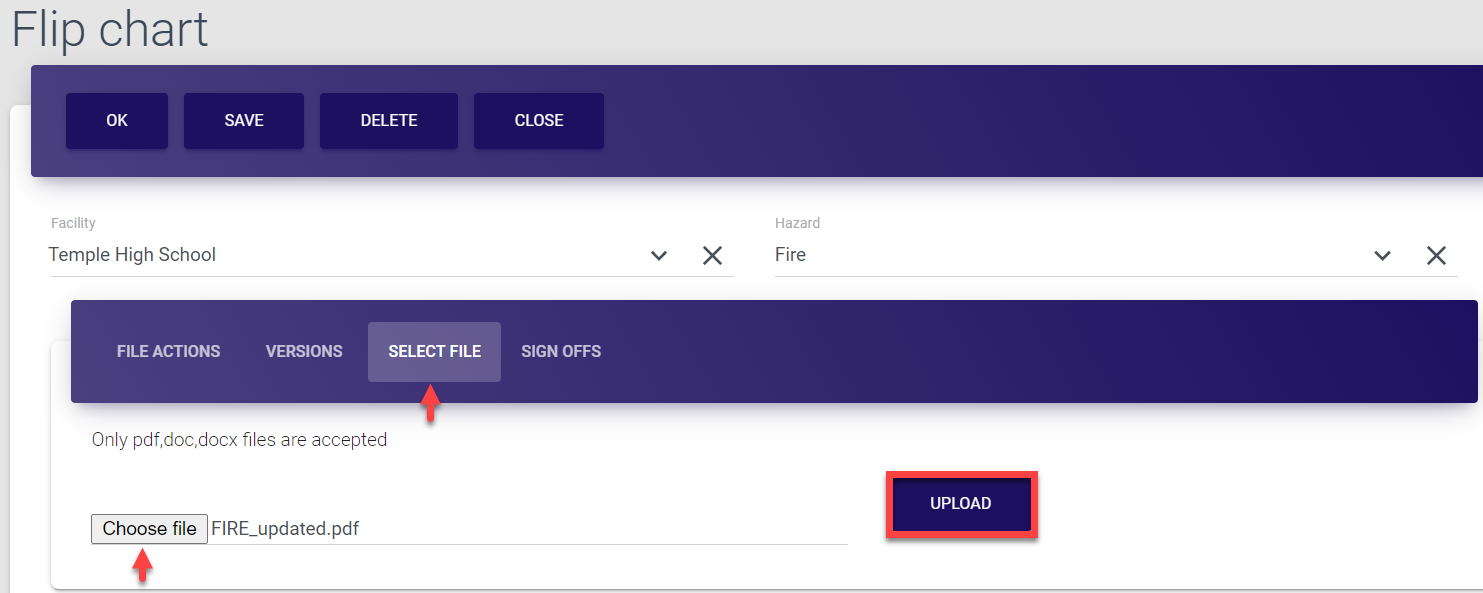Viewport: 1483px width, 593px height.
Task: Click the Temple High School facility value
Action: (x=132, y=255)
